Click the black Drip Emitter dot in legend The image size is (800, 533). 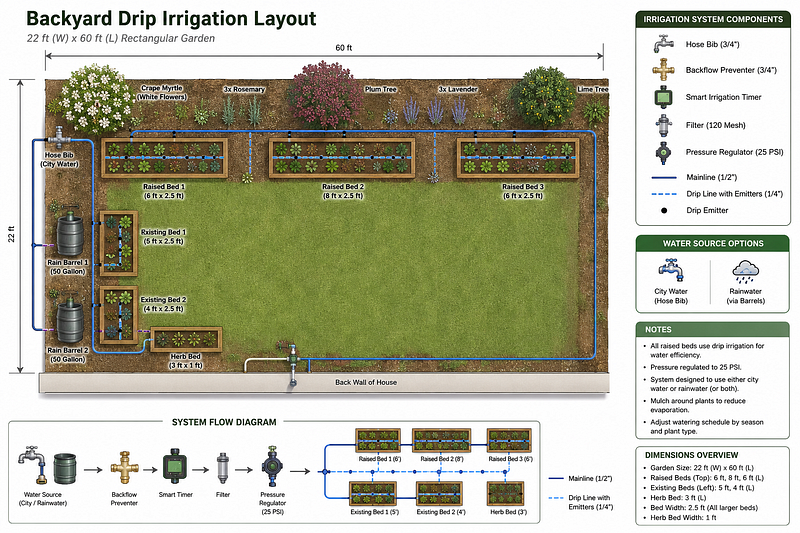click(x=664, y=210)
